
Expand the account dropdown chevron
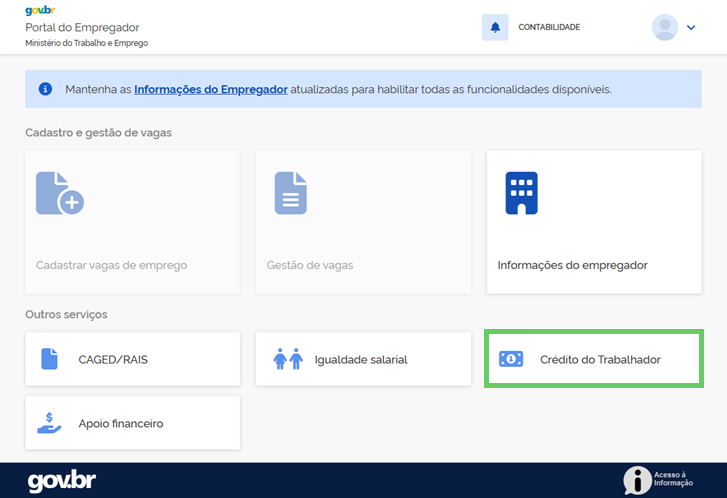click(691, 27)
